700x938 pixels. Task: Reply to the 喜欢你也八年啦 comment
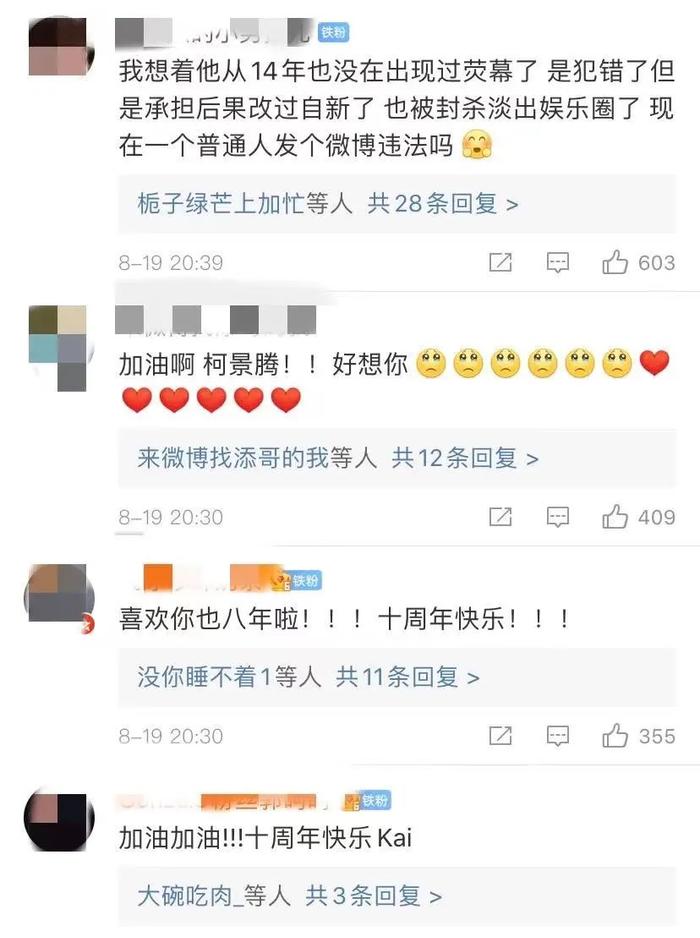coord(558,736)
